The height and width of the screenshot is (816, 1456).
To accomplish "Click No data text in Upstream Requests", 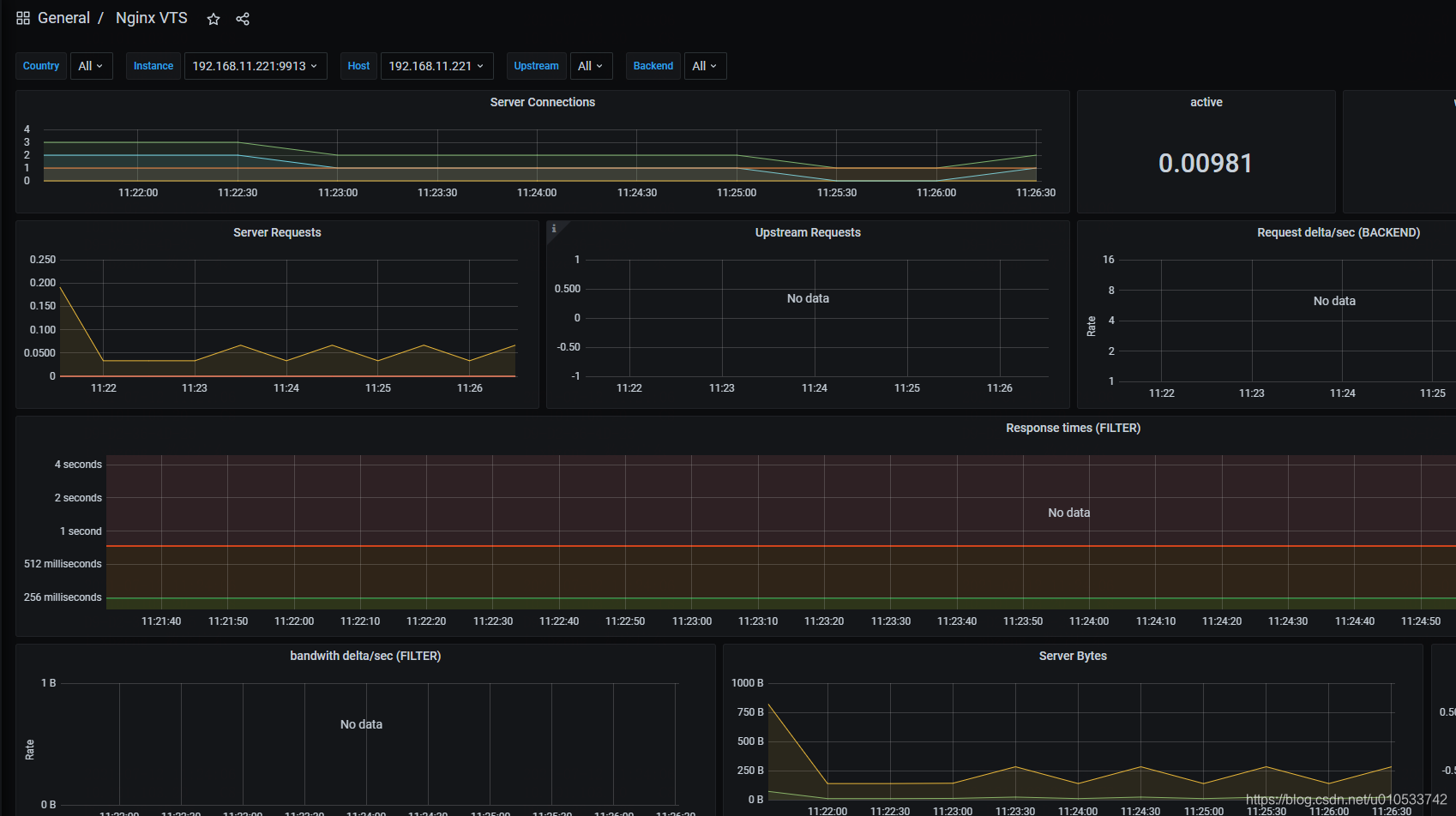I will tap(808, 298).
